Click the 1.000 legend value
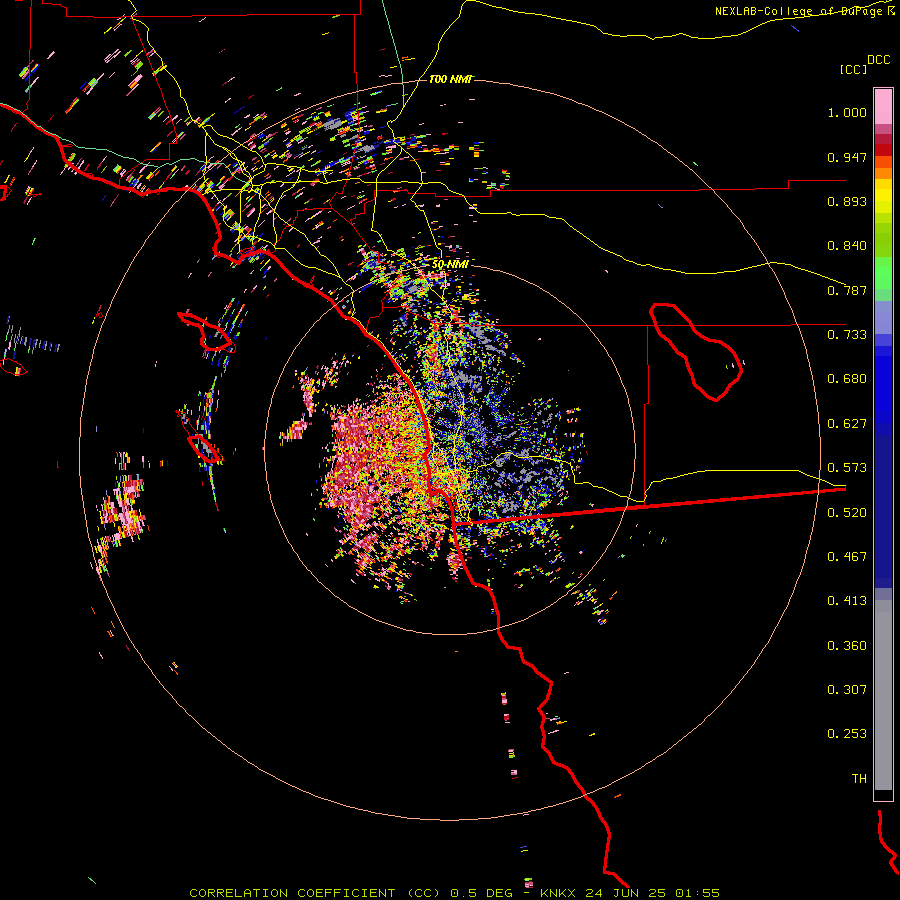This screenshot has height=900, width=900. pos(847,112)
